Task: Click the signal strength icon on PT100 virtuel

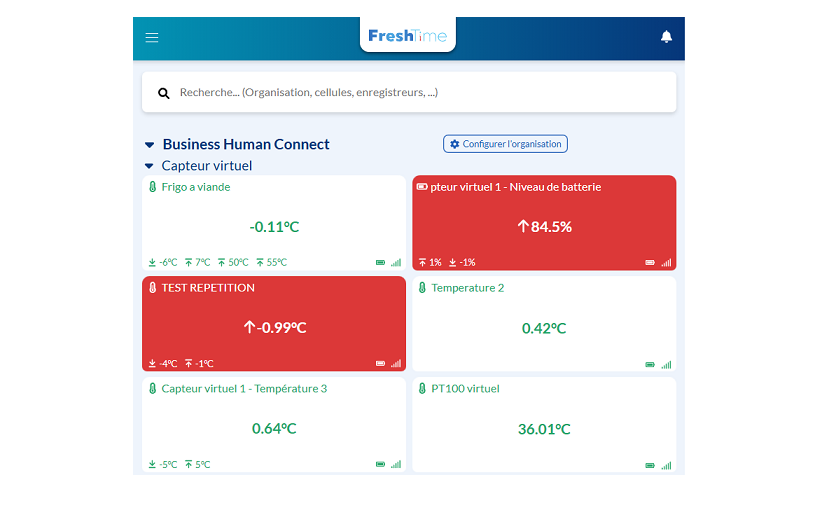Action: coord(666,464)
